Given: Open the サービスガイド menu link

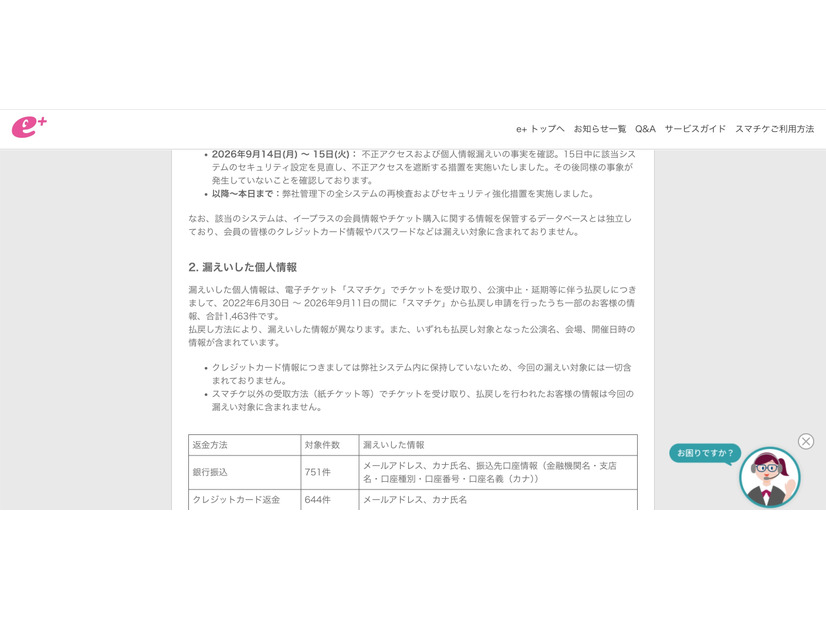Looking at the screenshot, I should point(695,129).
